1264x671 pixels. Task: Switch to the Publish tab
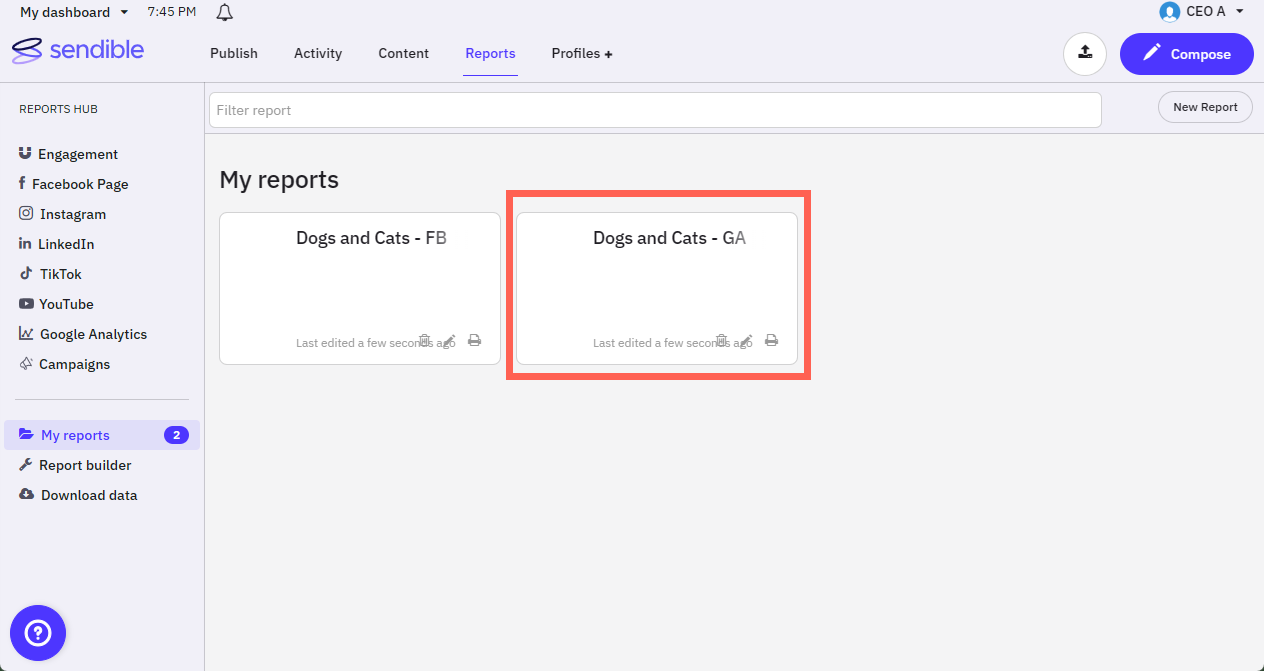[x=234, y=54]
